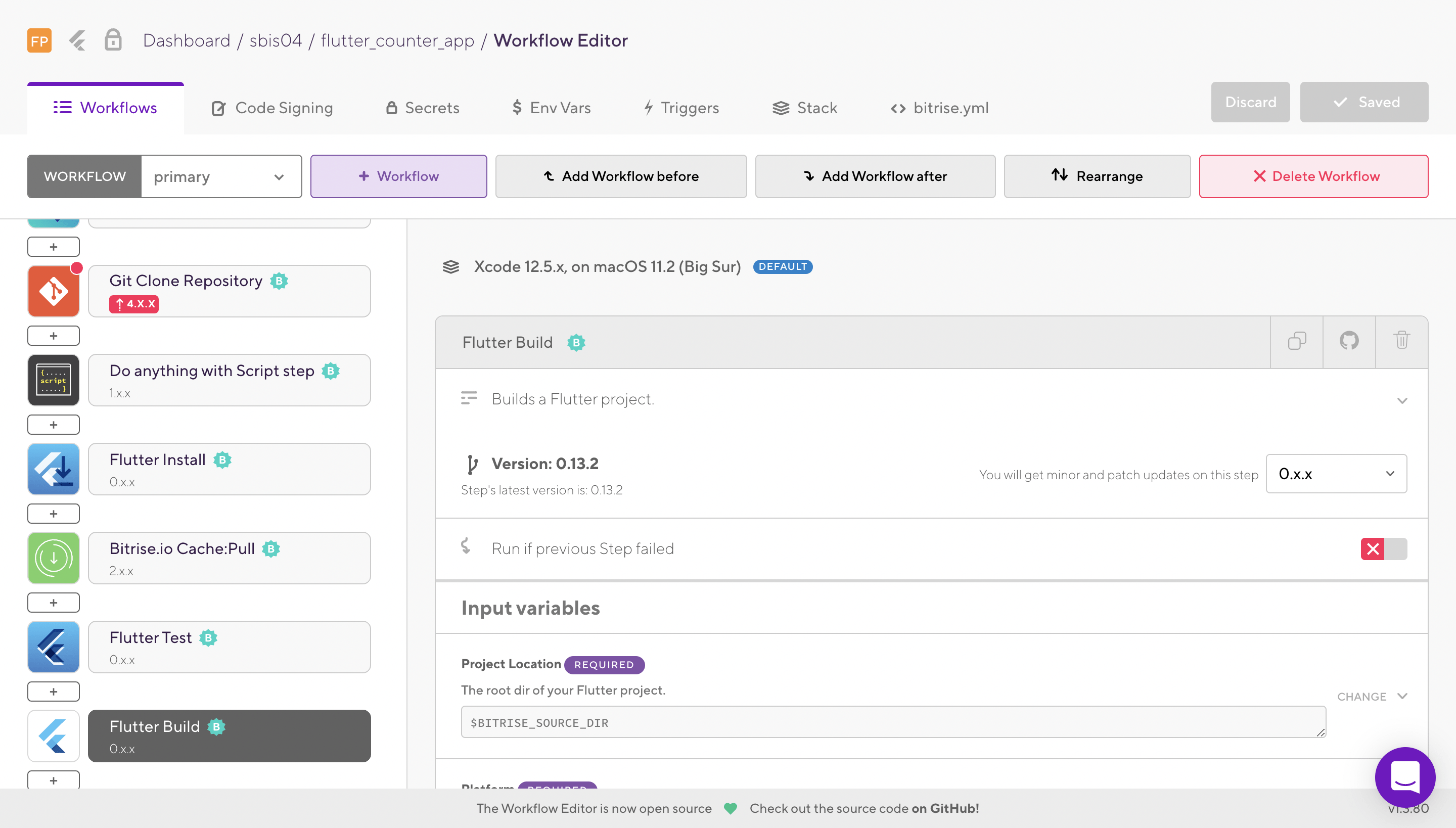Follow the on GitHub! link in the footer

[945, 808]
